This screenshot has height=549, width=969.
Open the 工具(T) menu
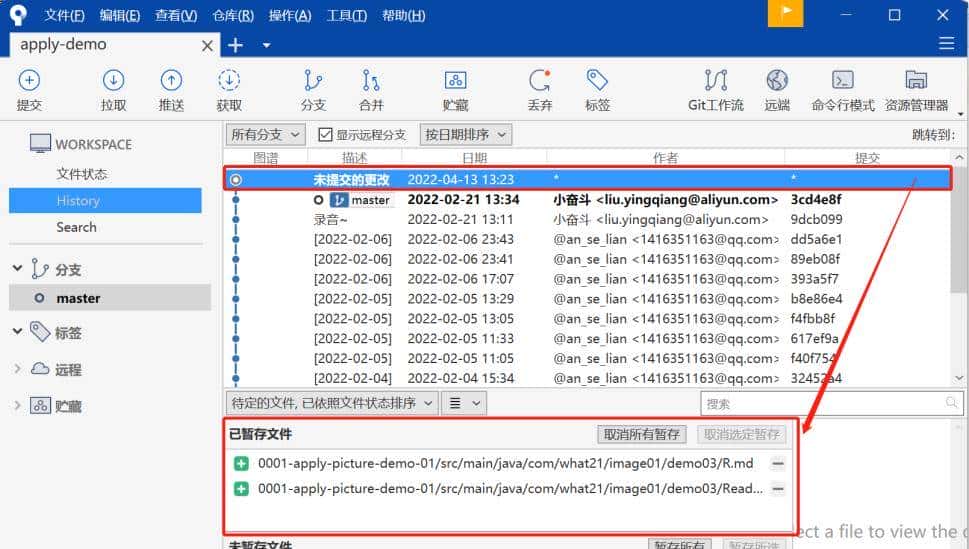coord(347,15)
